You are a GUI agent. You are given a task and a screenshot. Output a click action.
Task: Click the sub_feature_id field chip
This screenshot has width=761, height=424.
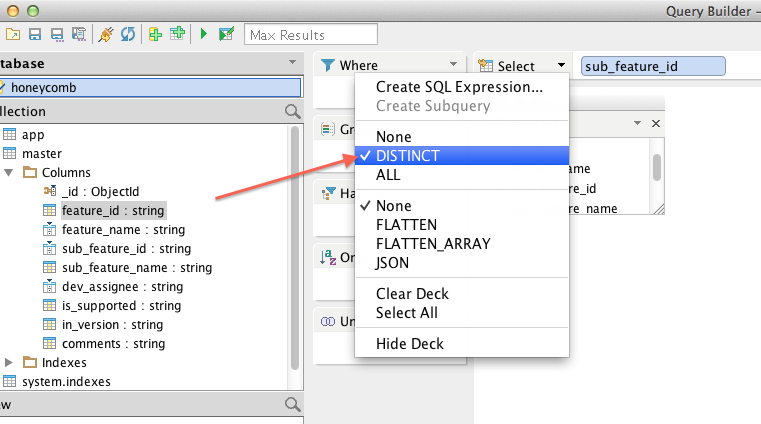pyautogui.click(x=652, y=66)
